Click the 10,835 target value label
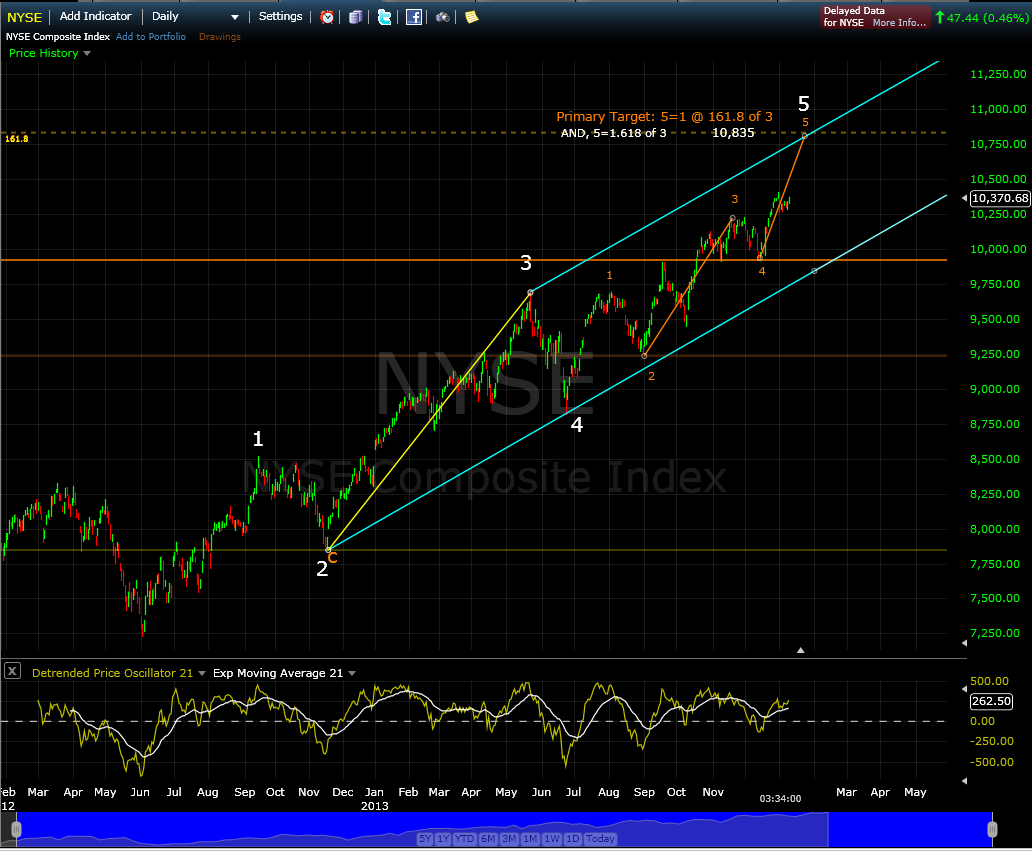Image resolution: width=1032 pixels, height=851 pixels. click(733, 133)
